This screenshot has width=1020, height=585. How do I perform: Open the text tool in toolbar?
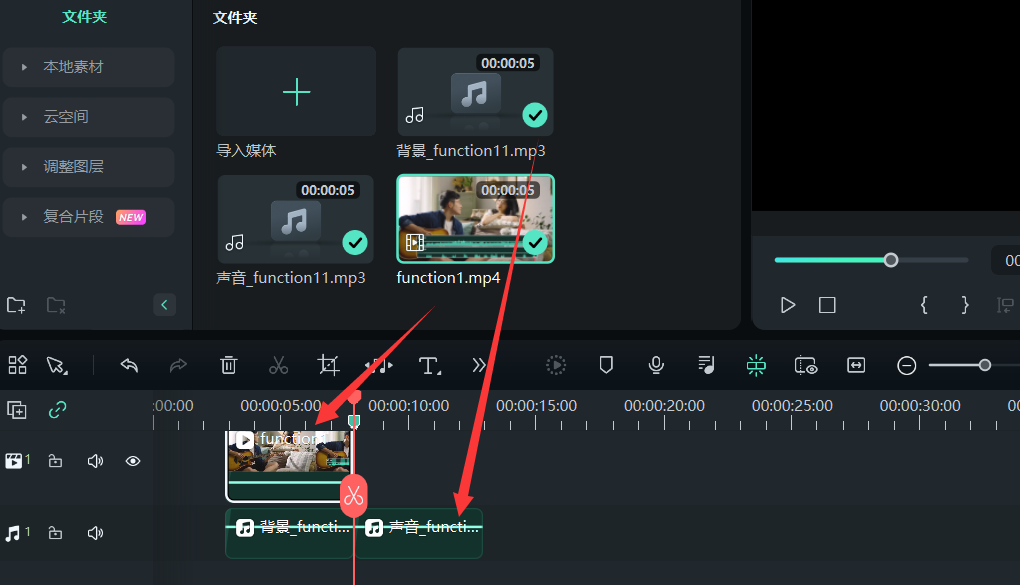(429, 365)
